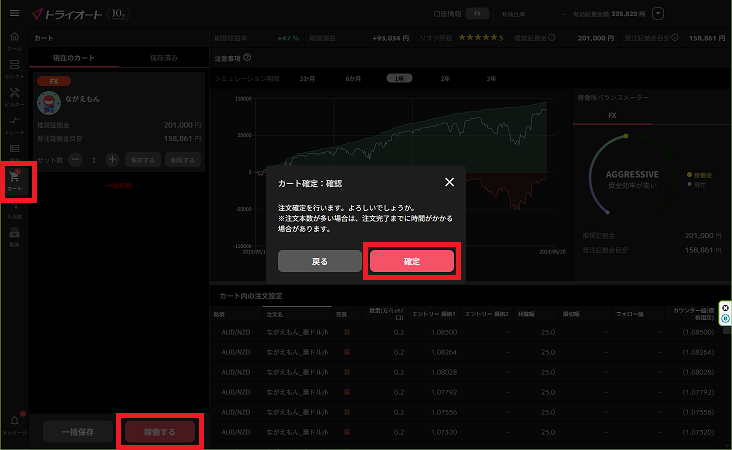Screen dimensions: 732x450
Task: Open the Messages bell icon
Action: point(14,421)
